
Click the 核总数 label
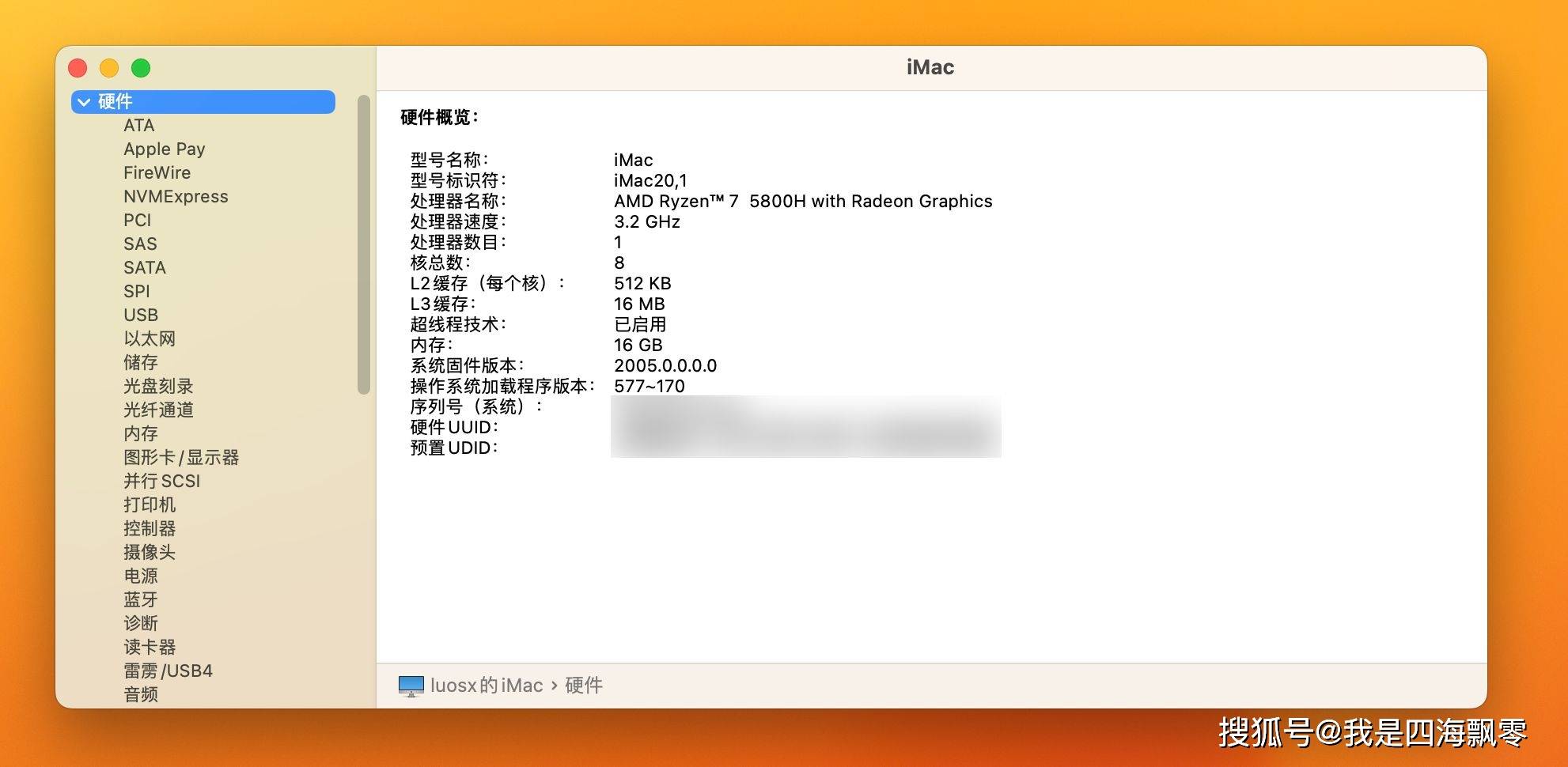click(441, 263)
